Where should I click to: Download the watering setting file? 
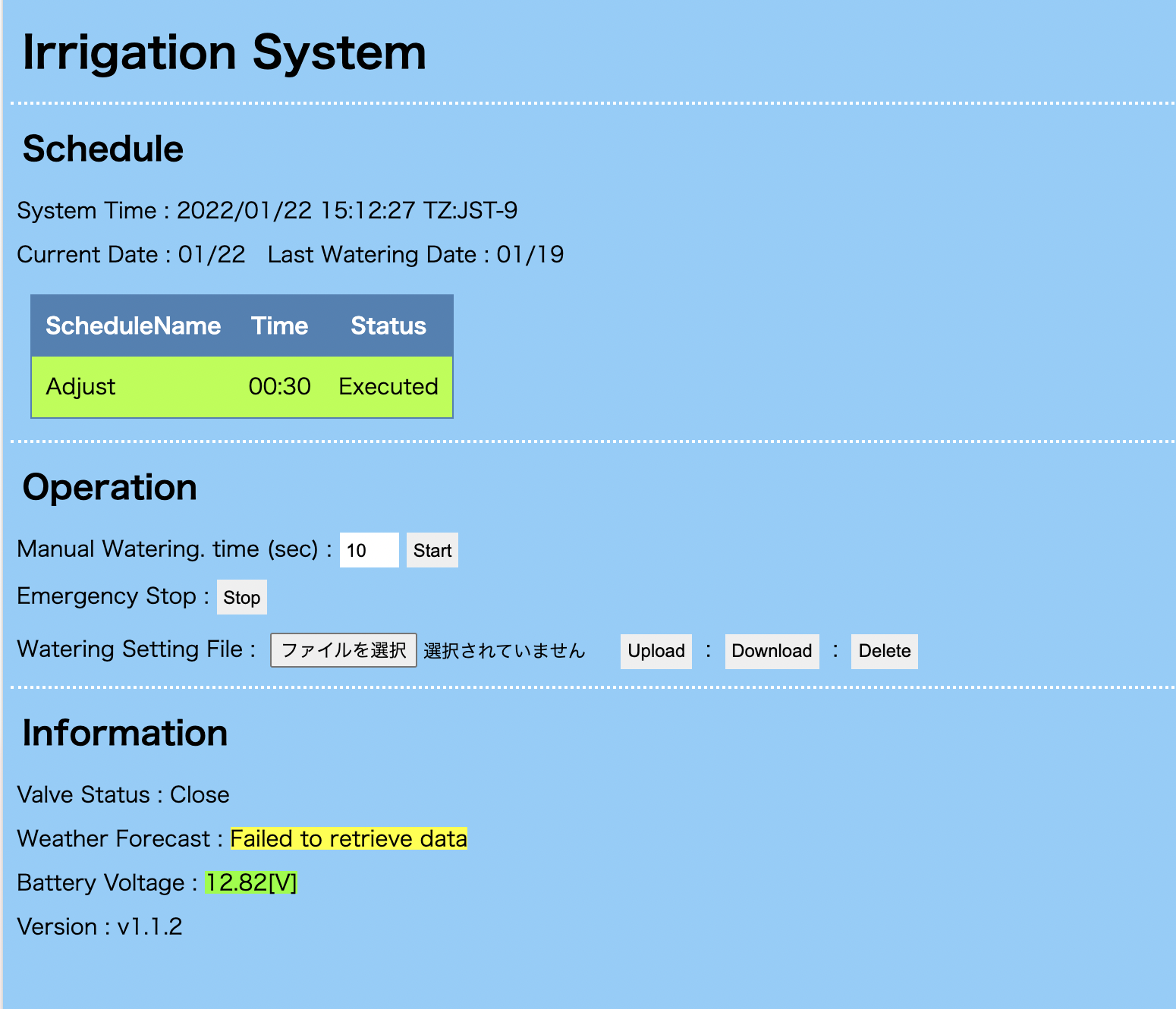pyautogui.click(x=772, y=651)
